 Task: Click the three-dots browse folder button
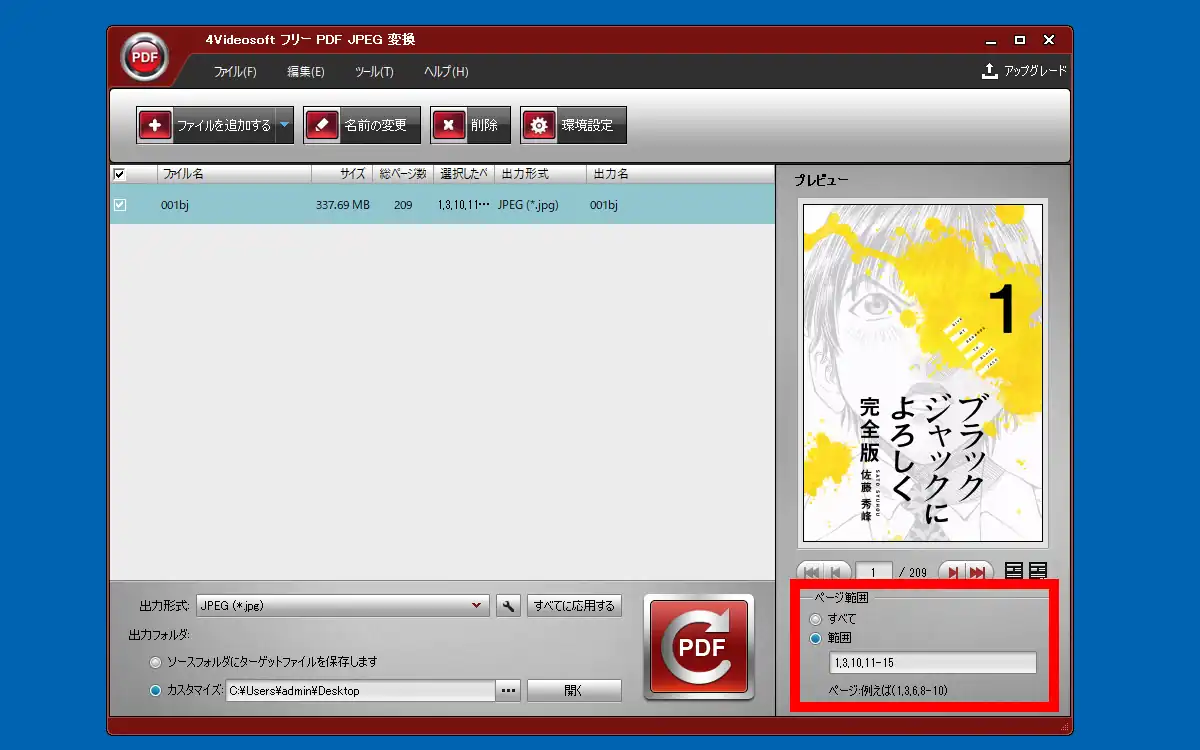[508, 690]
